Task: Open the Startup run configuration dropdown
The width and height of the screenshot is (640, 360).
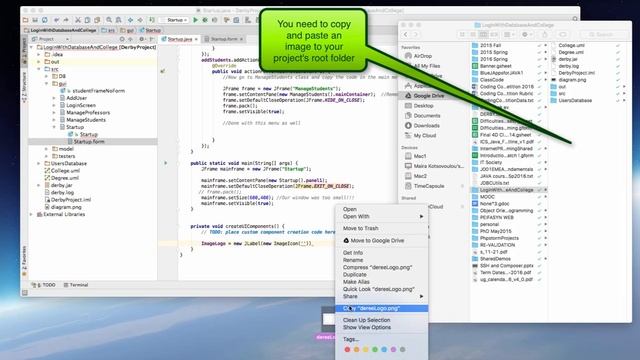Action: pyautogui.click(x=175, y=20)
